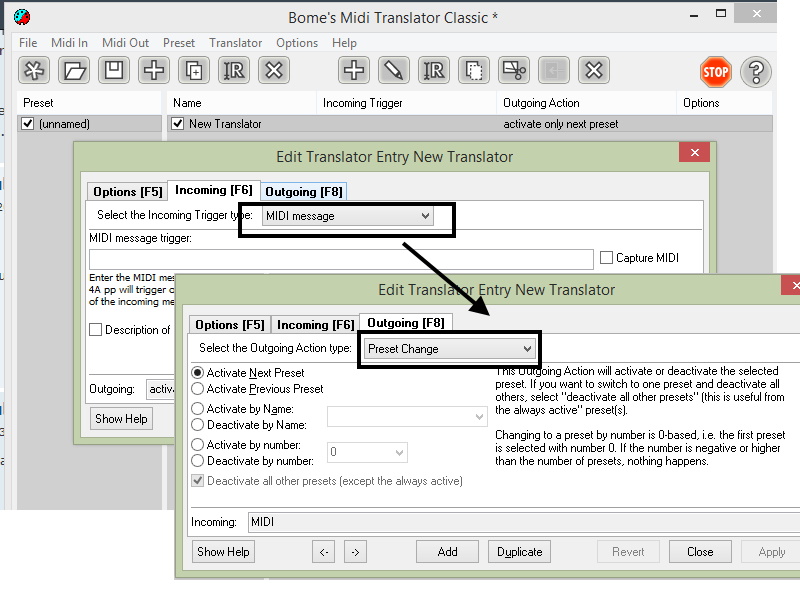
Task: Open the Preset Change action type dropdown
Action: (x=450, y=349)
